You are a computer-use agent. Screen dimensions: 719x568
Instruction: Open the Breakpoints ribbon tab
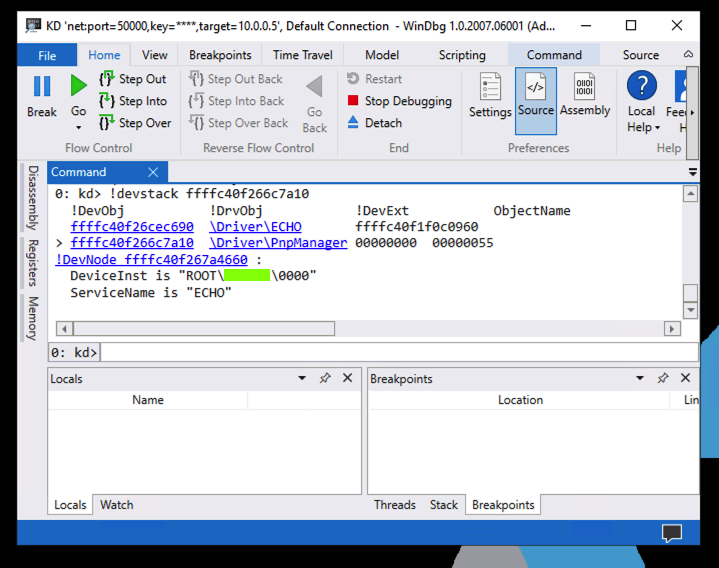pyautogui.click(x=220, y=55)
